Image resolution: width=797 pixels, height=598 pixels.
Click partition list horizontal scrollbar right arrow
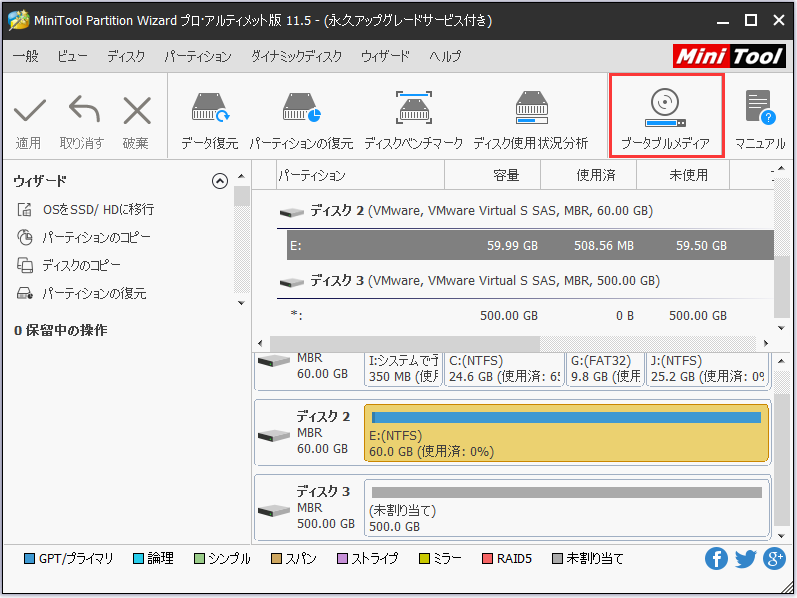tap(766, 344)
